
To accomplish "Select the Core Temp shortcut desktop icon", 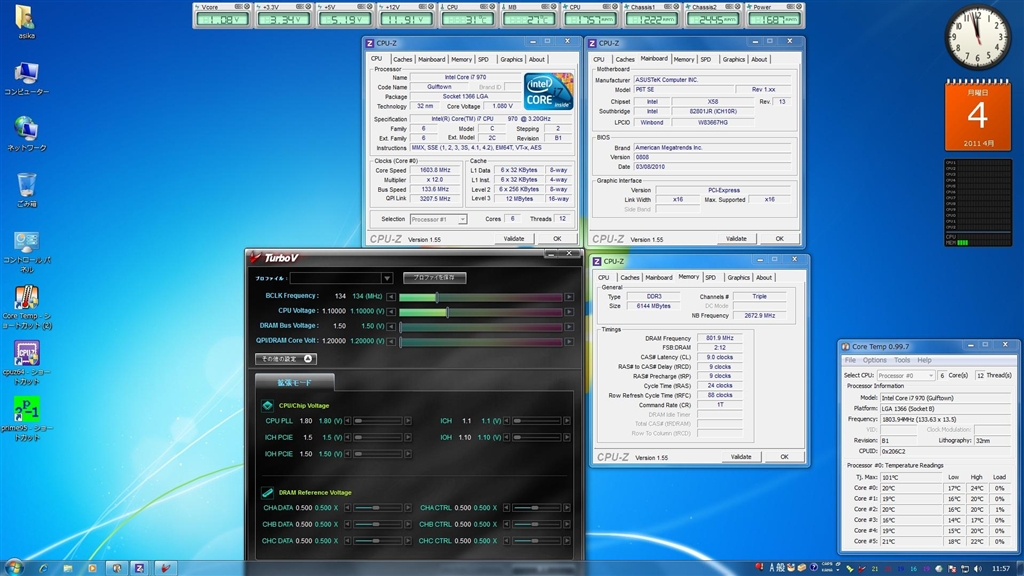I will point(26,307).
